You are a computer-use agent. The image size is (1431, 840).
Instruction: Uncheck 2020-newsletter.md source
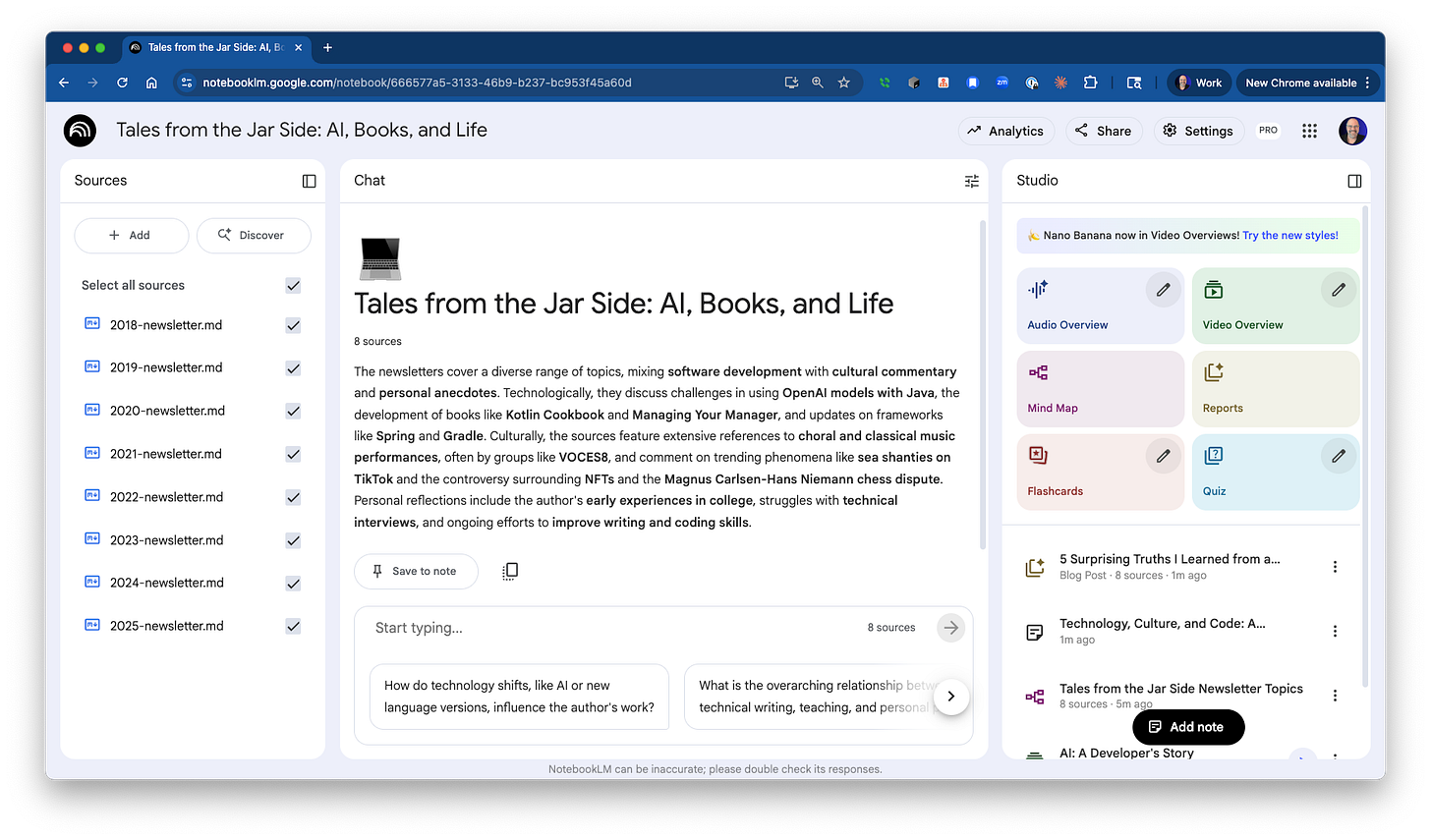coord(293,411)
